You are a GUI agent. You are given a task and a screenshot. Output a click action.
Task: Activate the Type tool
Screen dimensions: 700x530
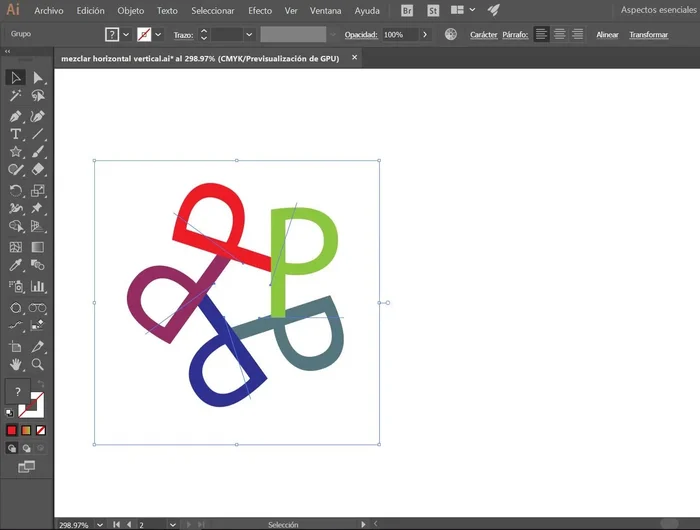tap(16, 134)
